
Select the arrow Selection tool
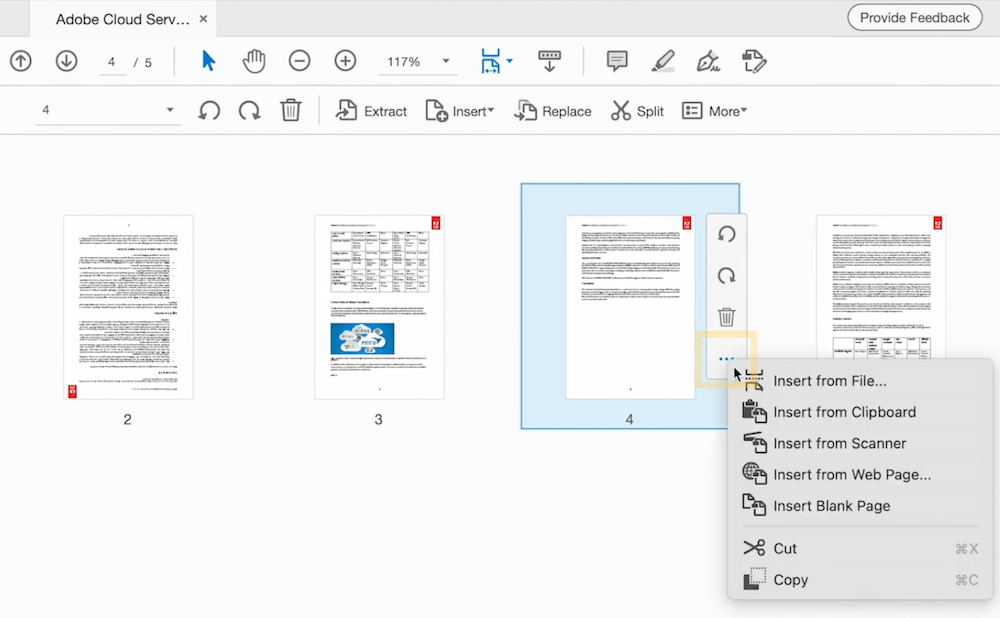tap(208, 61)
